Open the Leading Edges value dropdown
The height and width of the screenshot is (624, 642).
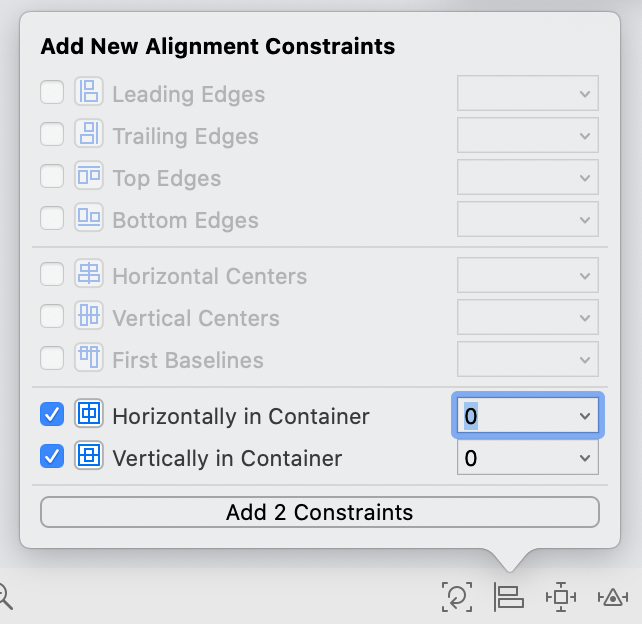(x=584, y=94)
